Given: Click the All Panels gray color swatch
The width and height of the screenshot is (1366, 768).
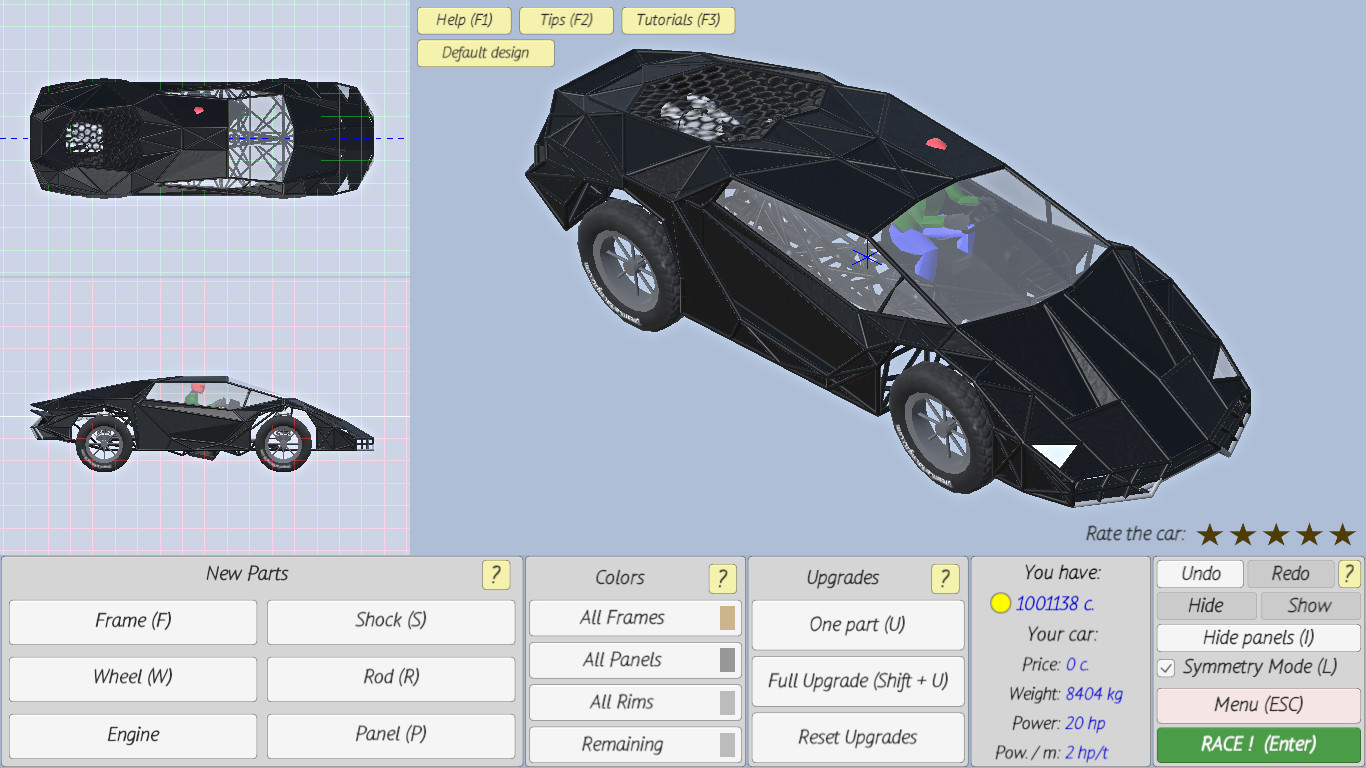Looking at the screenshot, I should click(727, 660).
